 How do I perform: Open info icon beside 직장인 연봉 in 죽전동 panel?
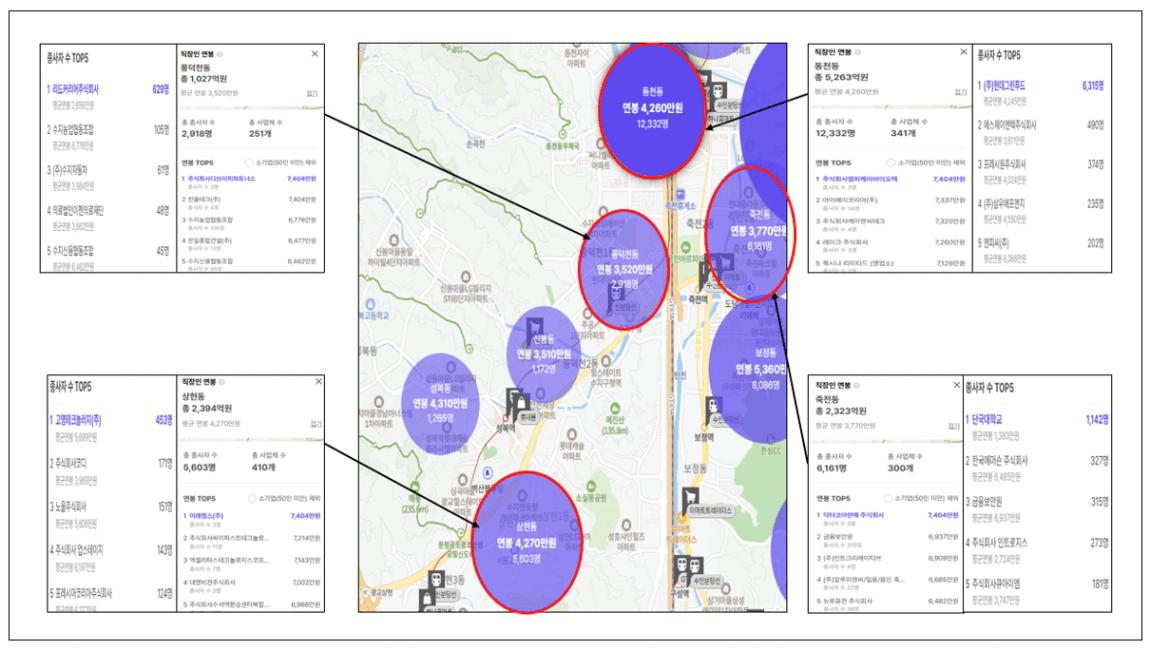click(x=857, y=385)
